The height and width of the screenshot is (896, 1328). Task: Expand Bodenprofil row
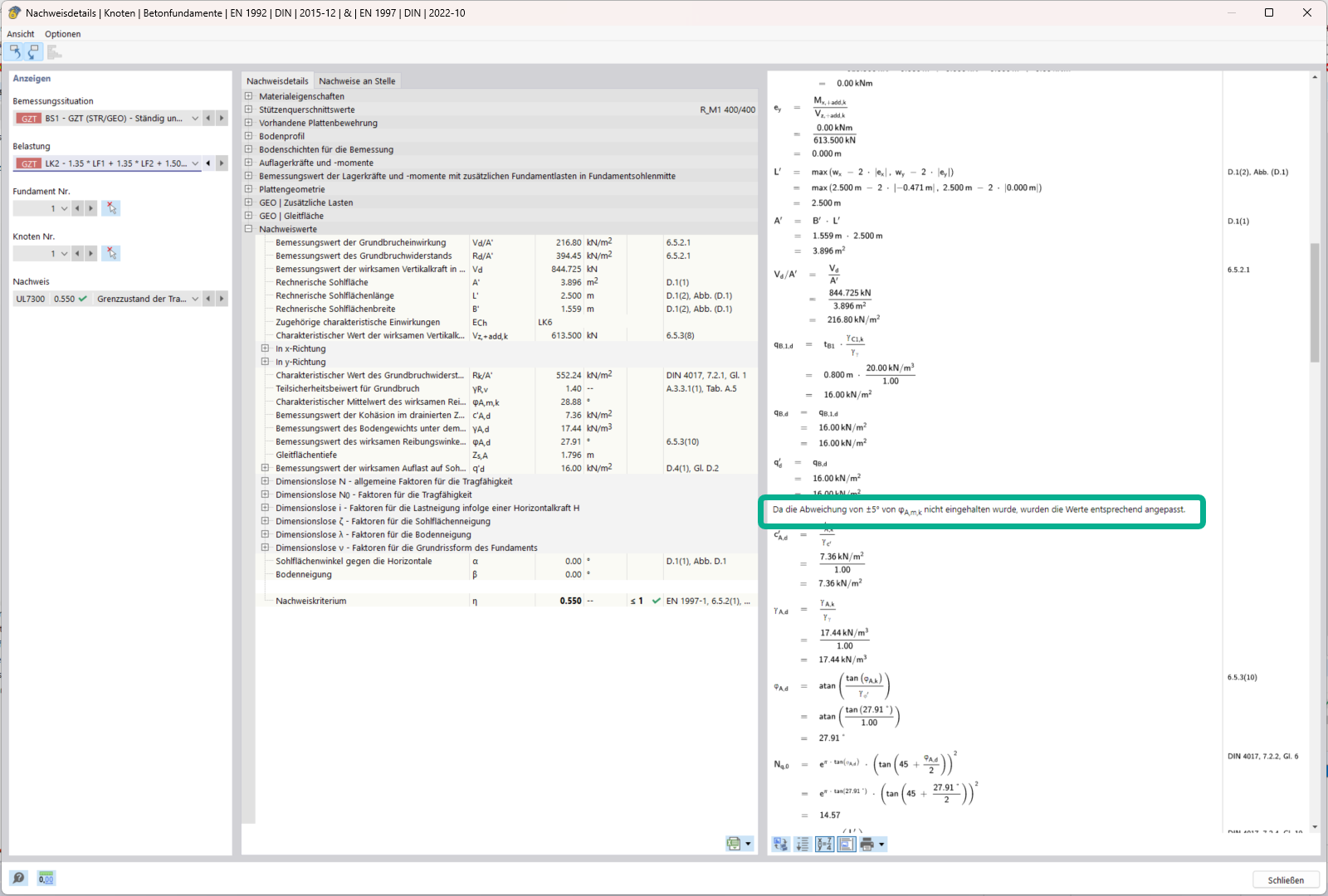(x=248, y=136)
